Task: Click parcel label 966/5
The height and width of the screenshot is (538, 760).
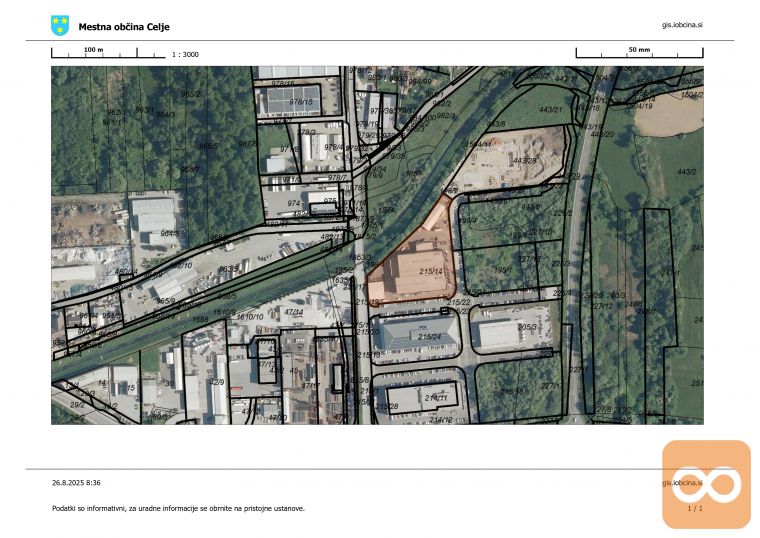Action: 209,146
